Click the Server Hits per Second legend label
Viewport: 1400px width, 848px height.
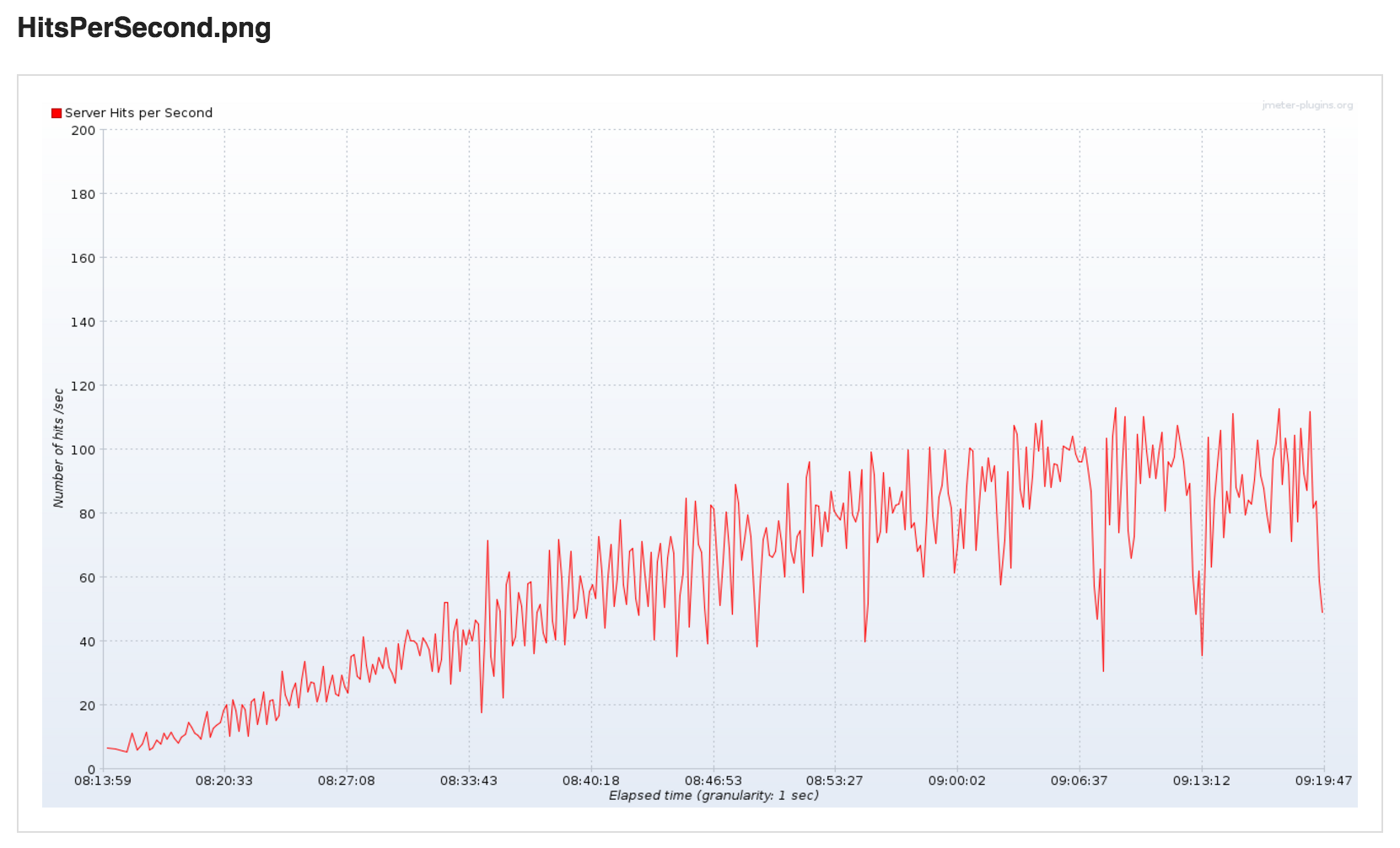pyautogui.click(x=138, y=113)
